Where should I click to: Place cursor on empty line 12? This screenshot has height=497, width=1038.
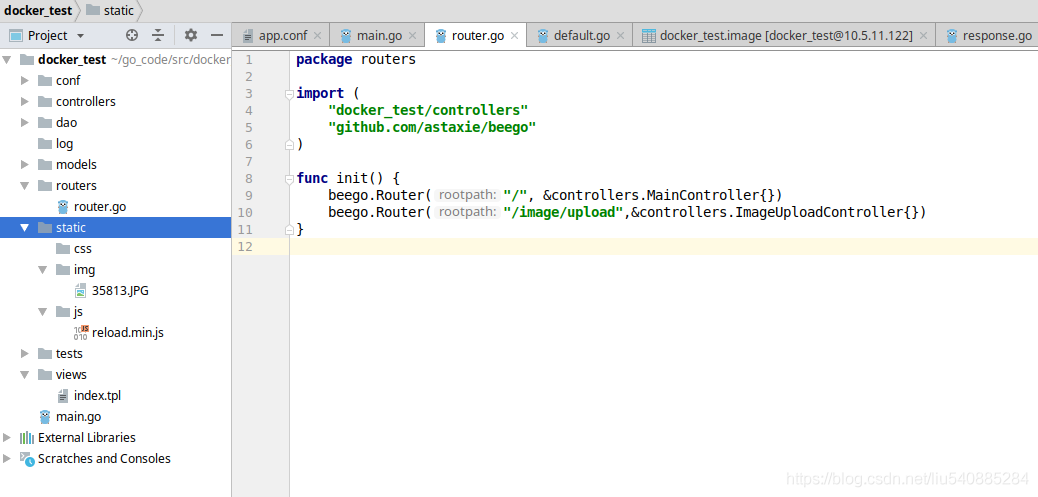(663, 247)
